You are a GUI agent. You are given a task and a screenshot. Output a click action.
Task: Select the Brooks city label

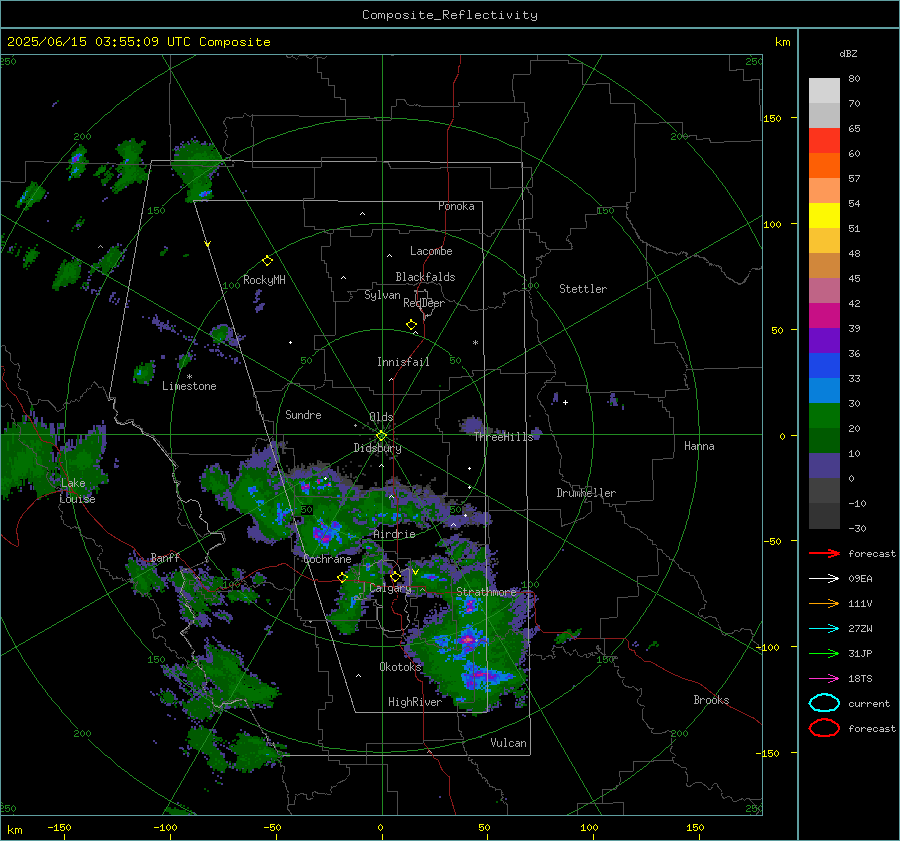point(711,700)
